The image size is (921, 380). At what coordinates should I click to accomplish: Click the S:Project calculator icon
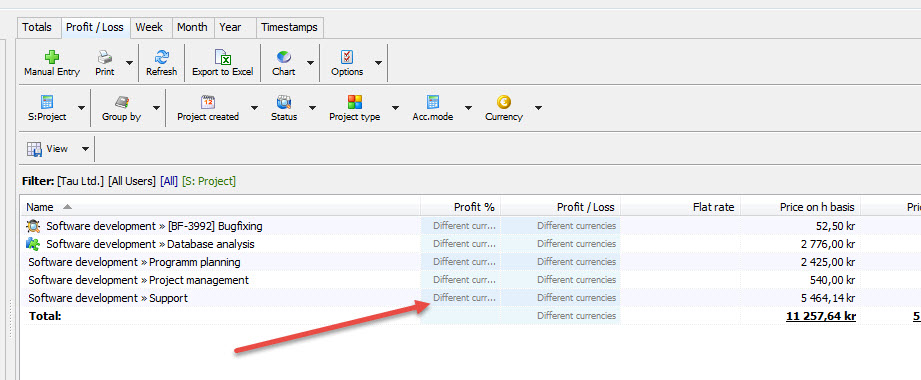coord(47,102)
